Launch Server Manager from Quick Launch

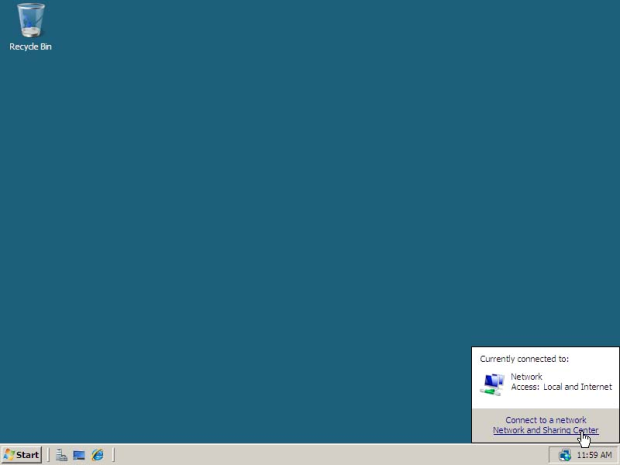pos(61,454)
